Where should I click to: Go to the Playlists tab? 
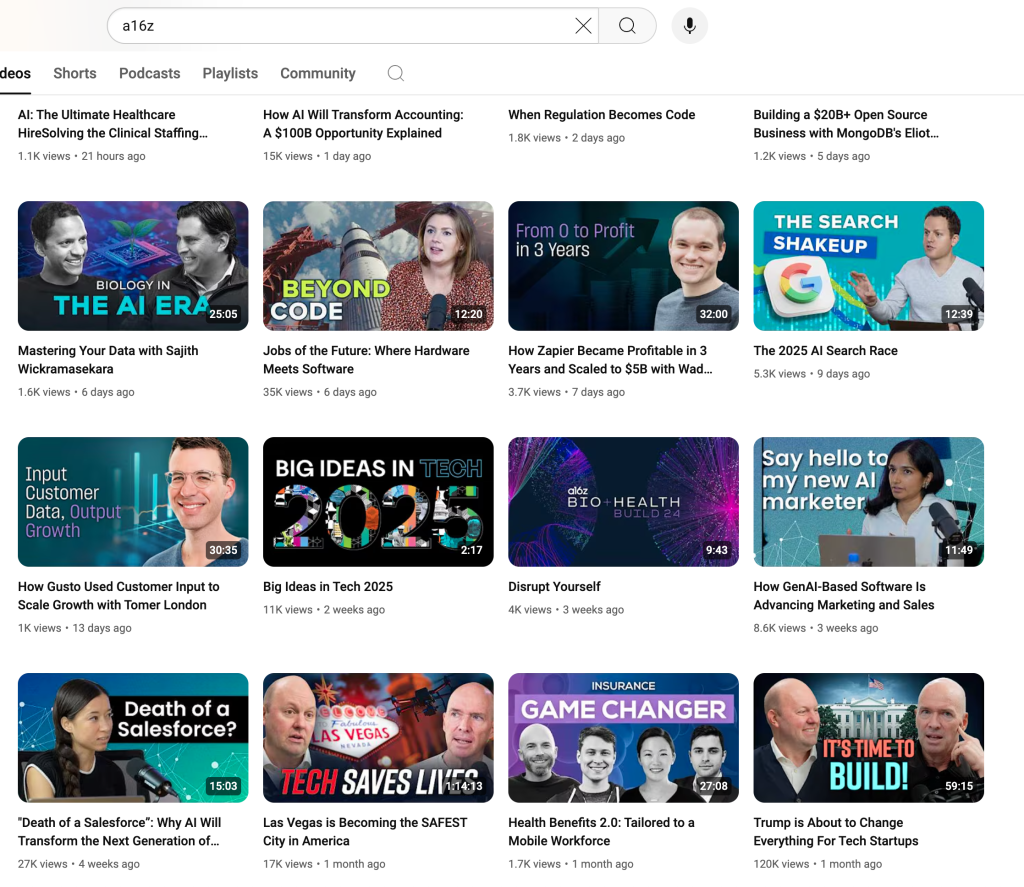(230, 73)
